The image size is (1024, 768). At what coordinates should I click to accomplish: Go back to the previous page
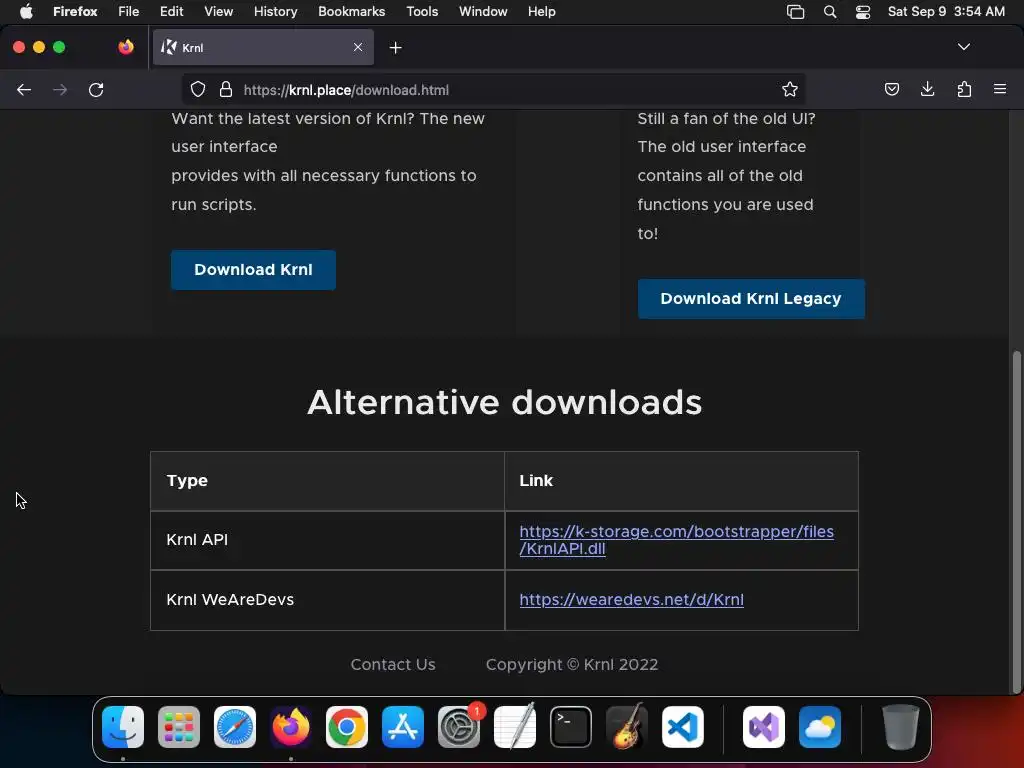tap(24, 89)
